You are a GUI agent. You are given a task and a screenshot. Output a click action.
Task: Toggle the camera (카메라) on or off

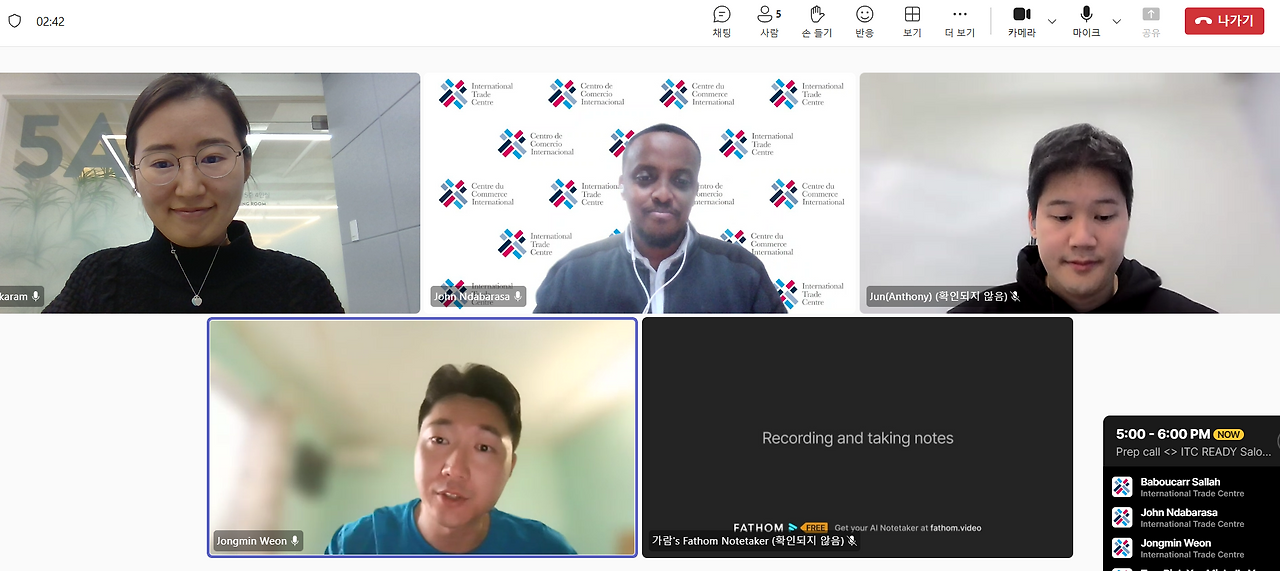(1021, 22)
